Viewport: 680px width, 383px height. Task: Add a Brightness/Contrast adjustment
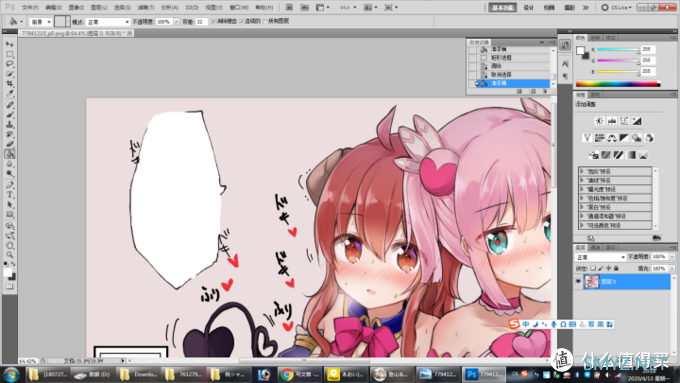tap(599, 121)
